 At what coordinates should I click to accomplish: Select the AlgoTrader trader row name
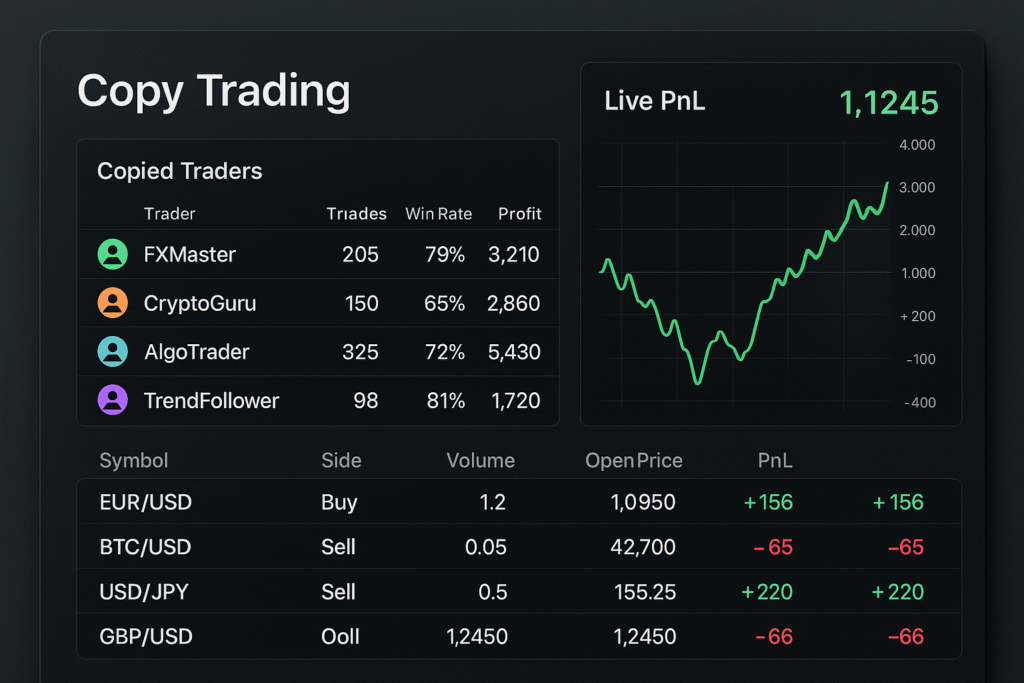click(196, 352)
